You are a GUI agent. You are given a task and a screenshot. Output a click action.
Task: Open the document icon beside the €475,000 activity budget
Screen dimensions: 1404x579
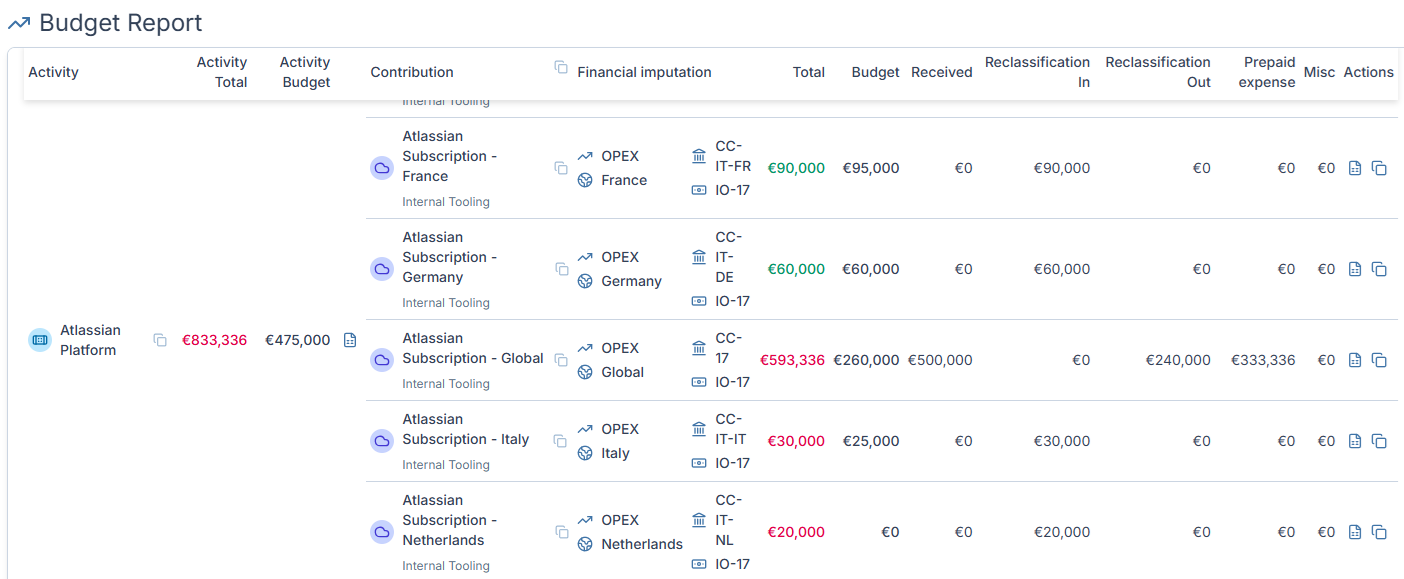(x=350, y=340)
